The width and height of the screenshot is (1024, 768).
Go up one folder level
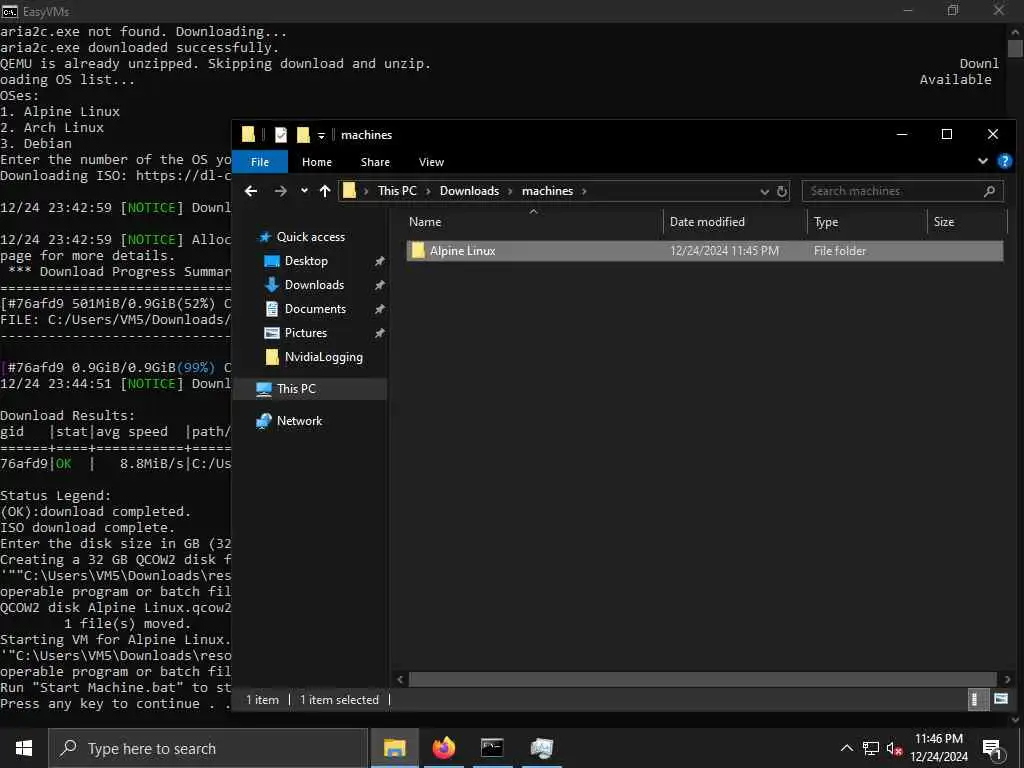coord(325,191)
